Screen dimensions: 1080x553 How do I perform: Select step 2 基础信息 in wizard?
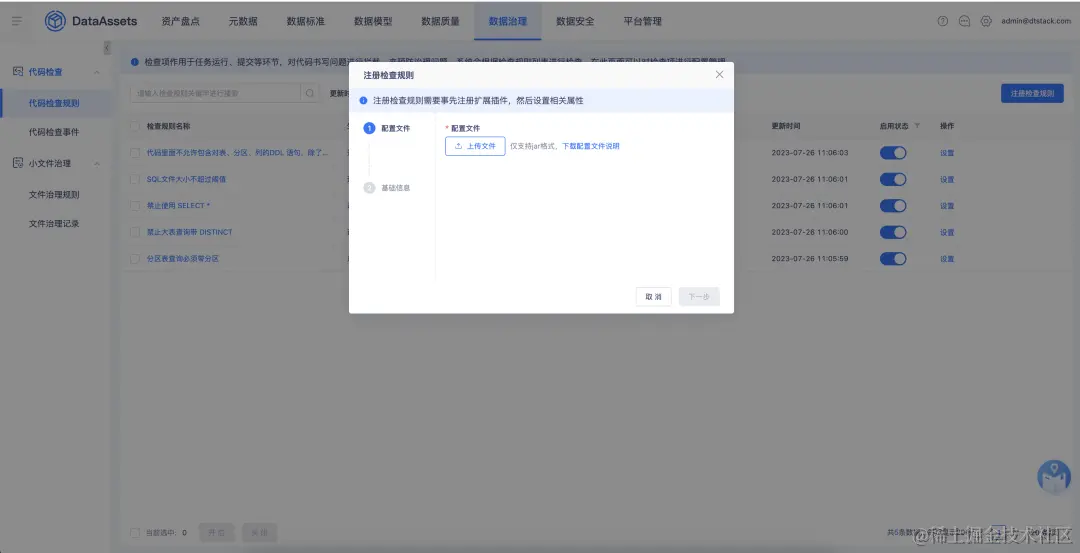(387, 187)
